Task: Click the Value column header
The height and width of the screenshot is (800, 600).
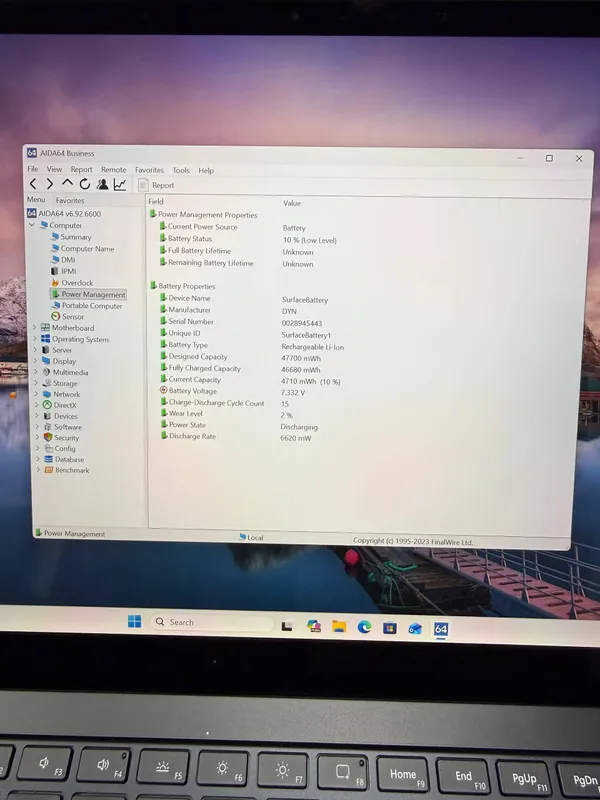Action: 292,203
